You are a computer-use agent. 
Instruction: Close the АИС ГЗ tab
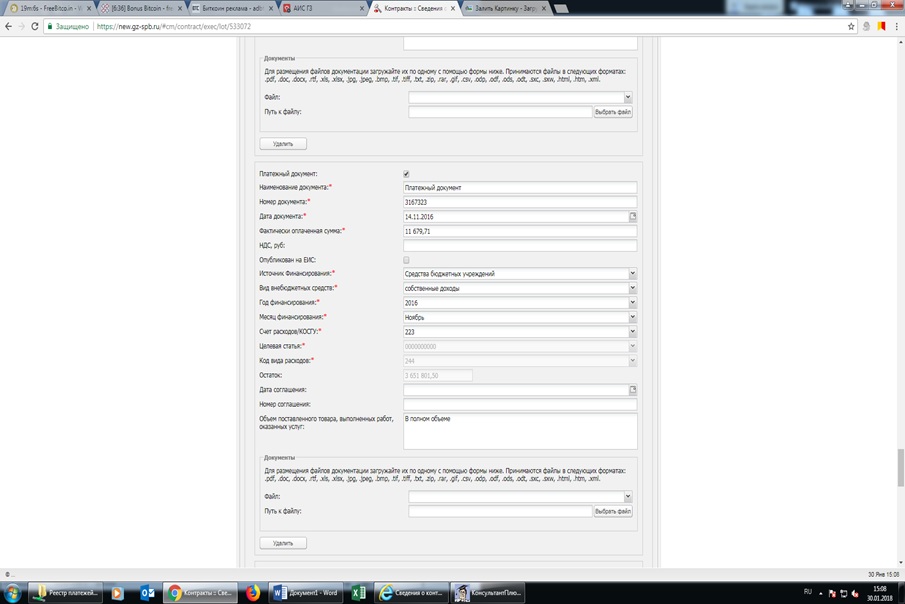tap(362, 9)
